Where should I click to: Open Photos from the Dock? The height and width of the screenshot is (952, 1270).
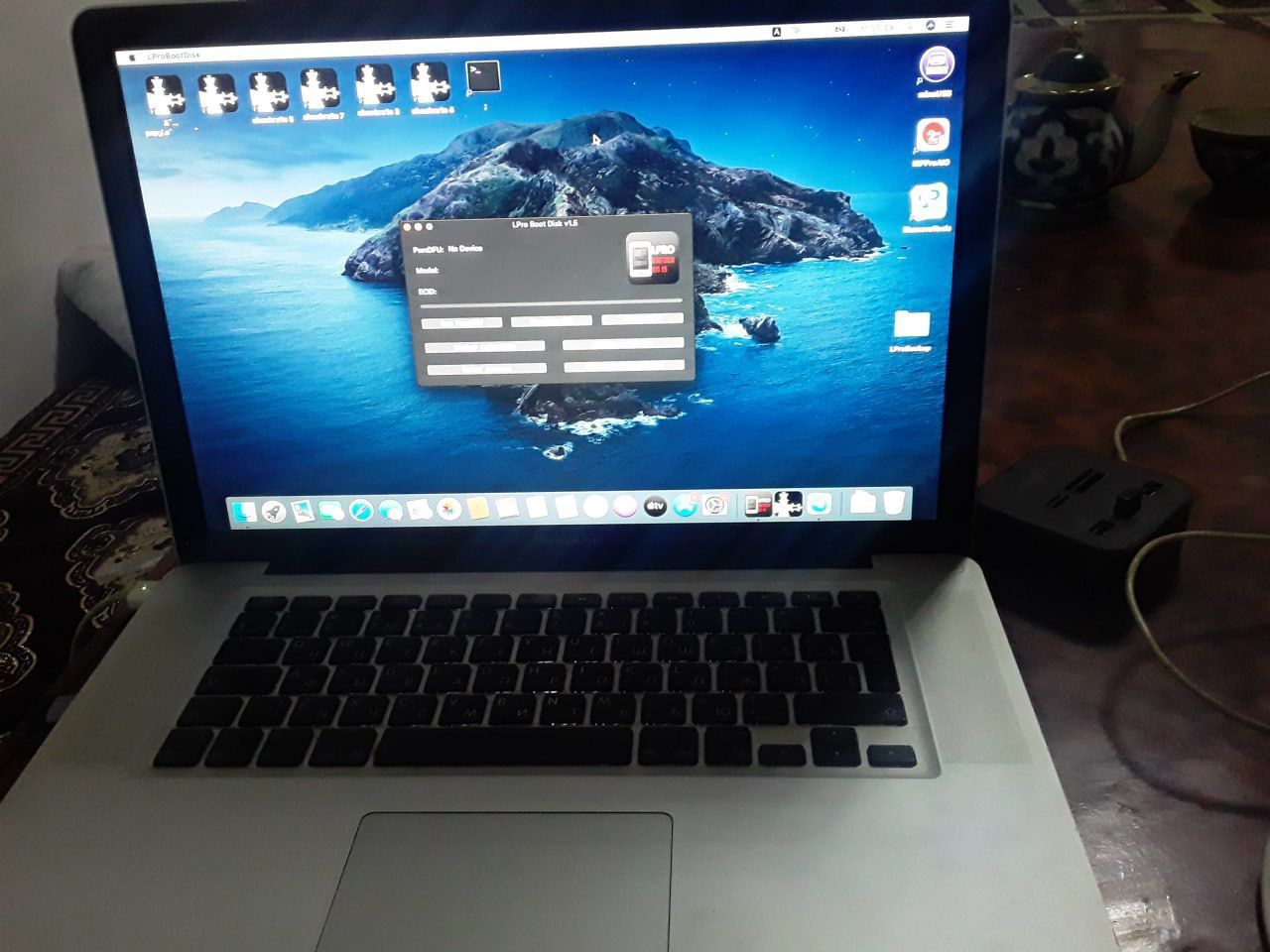click(448, 509)
